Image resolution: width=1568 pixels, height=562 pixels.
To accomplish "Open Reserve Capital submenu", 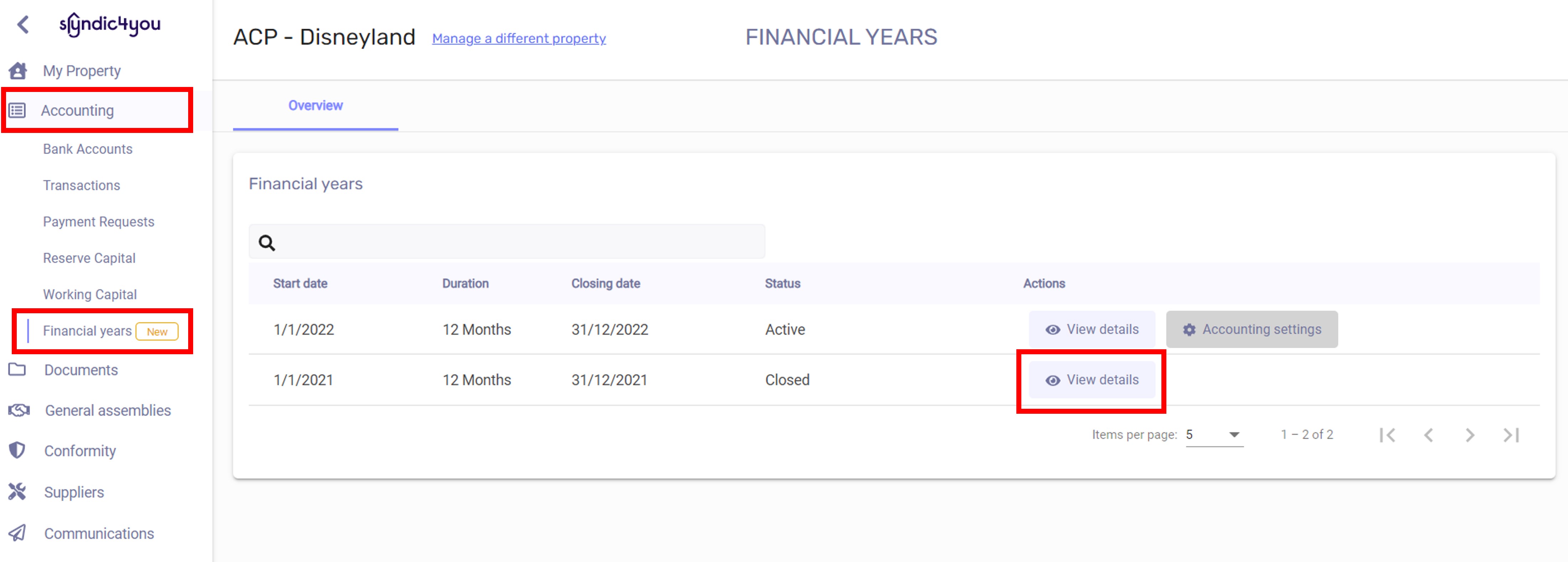I will [89, 258].
